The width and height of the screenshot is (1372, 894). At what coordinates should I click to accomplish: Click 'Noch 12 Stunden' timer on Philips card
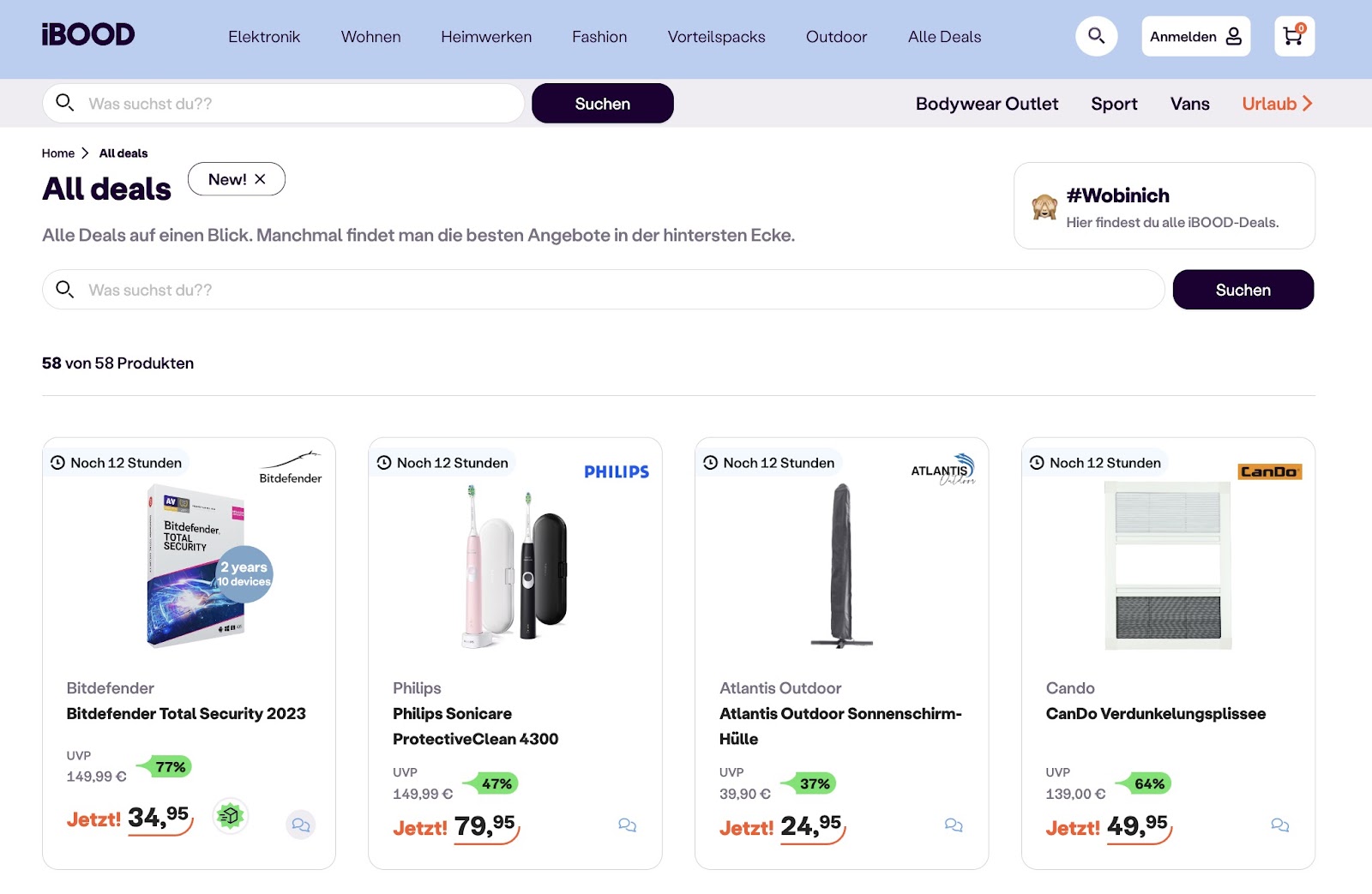(443, 463)
